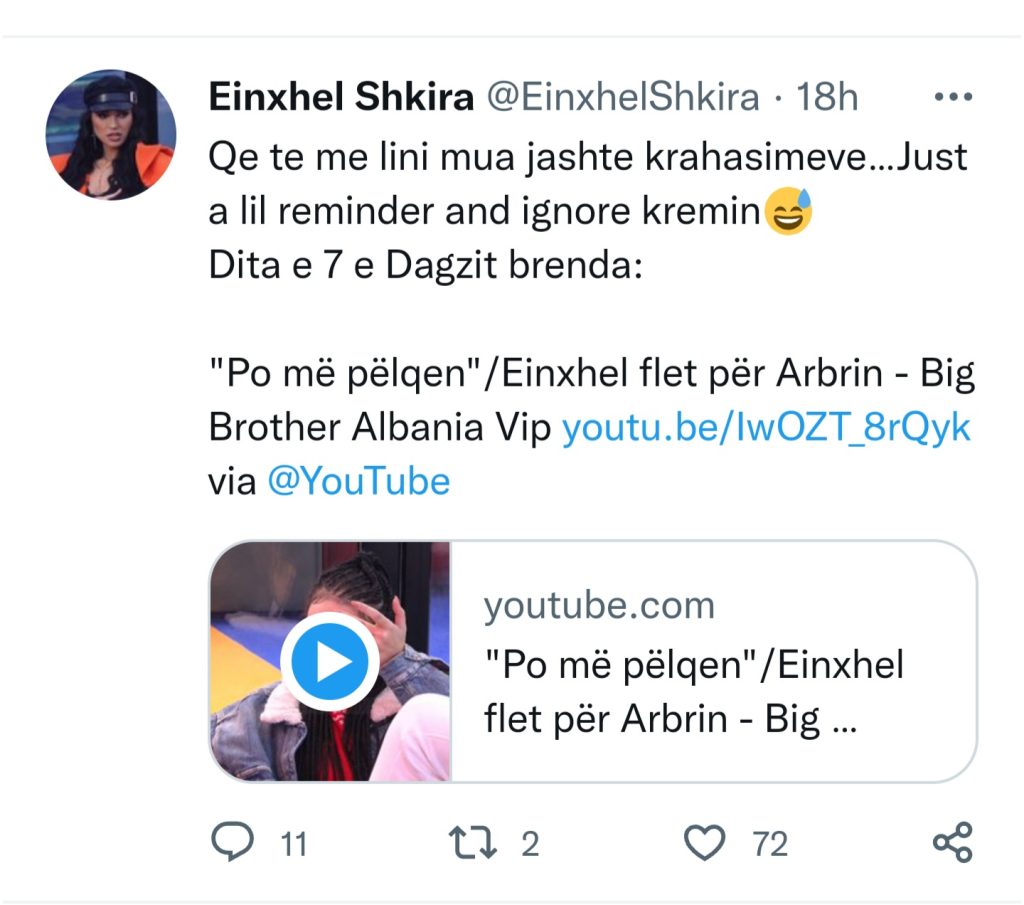The width and height of the screenshot is (1024, 905).
Task: Click the @YouTube mention
Action: [x=358, y=481]
